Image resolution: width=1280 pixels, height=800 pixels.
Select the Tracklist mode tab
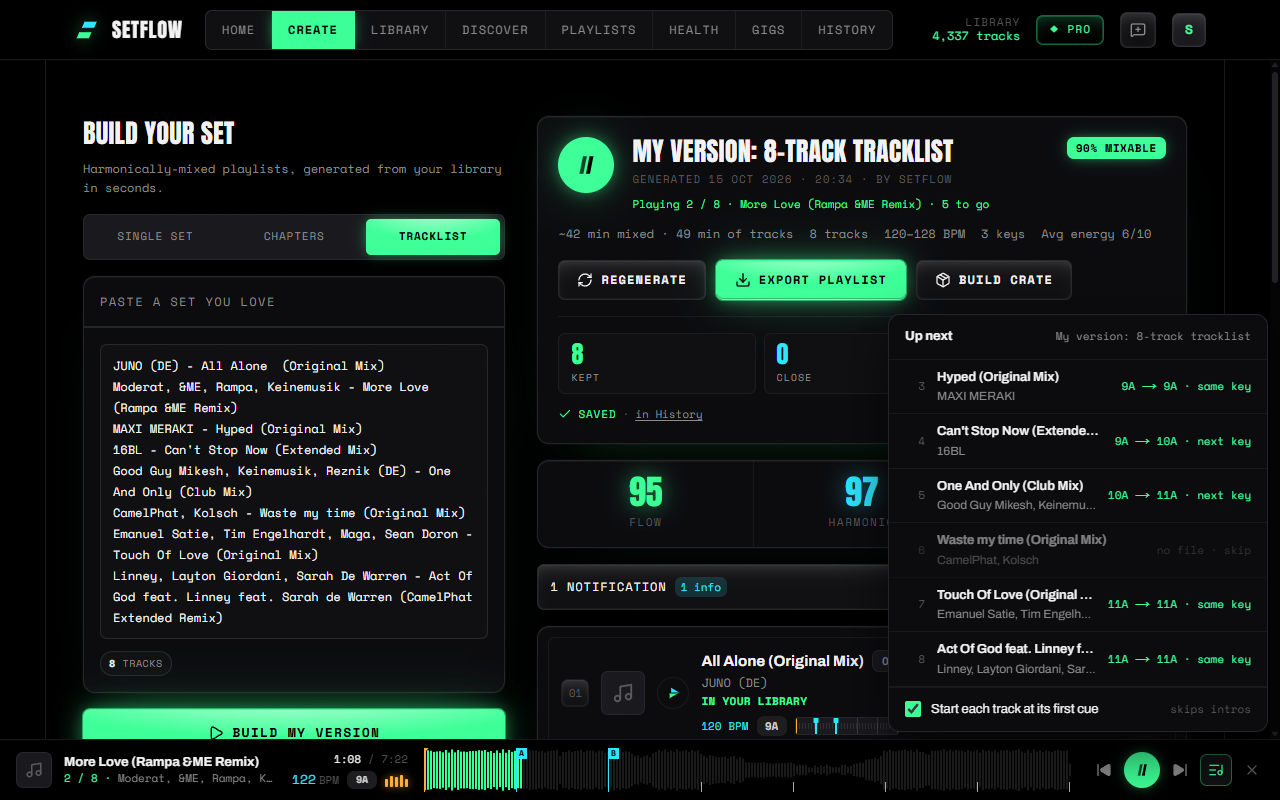[433, 236]
